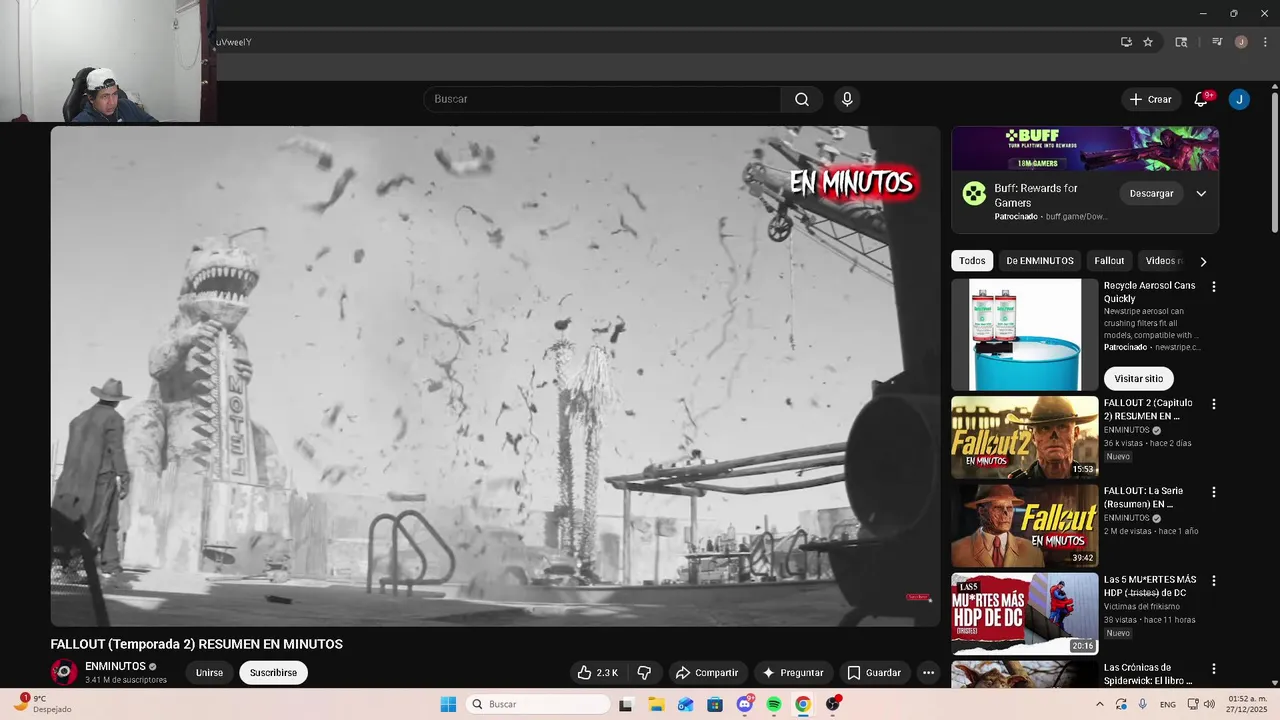Click the Preguntar button
1280x720 pixels.
coord(793,673)
